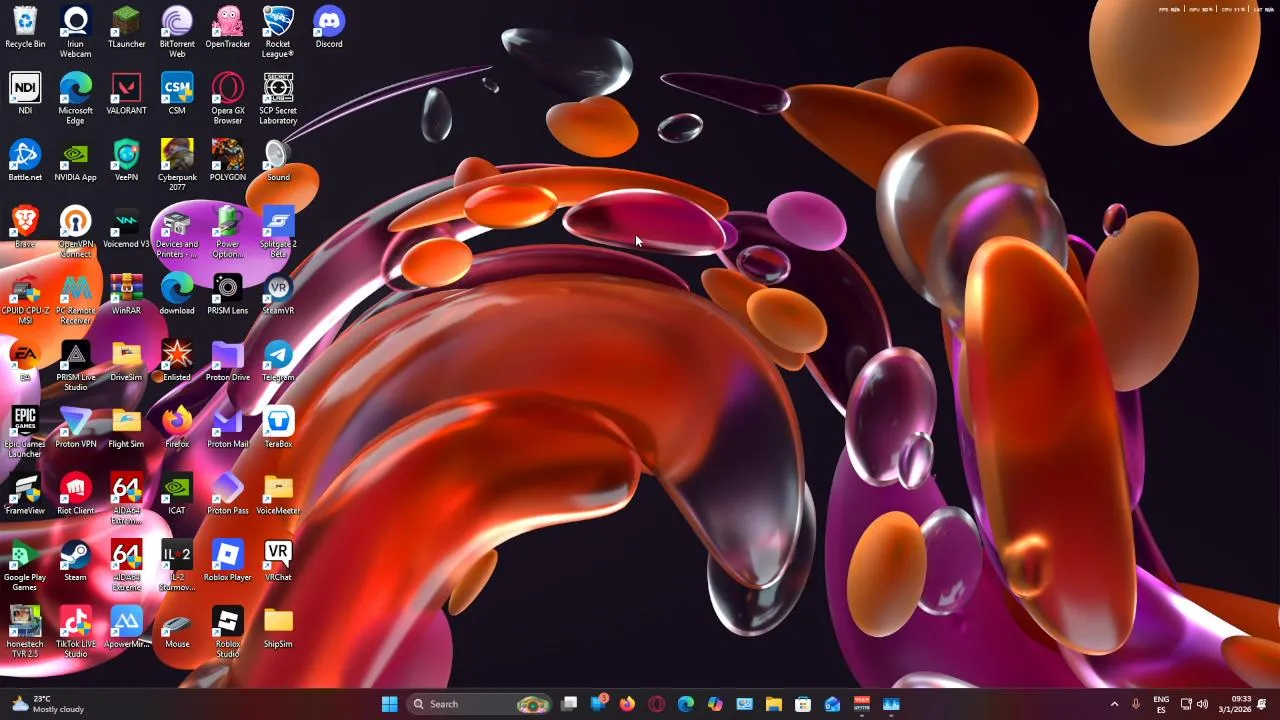The image size is (1280, 720).
Task: Select the BitTorrent Web desktop icon
Action: click(x=177, y=32)
